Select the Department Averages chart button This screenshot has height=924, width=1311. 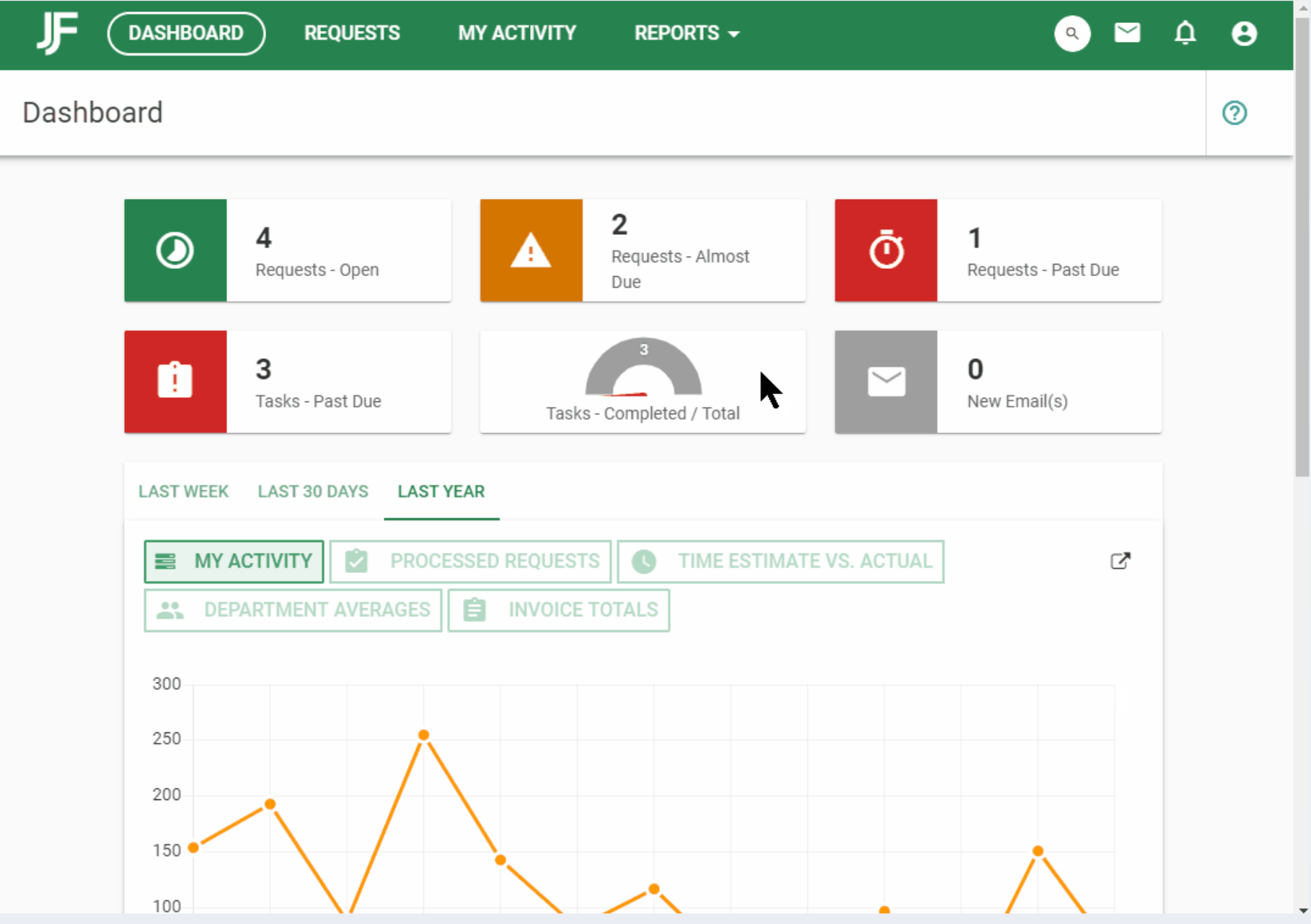click(293, 610)
